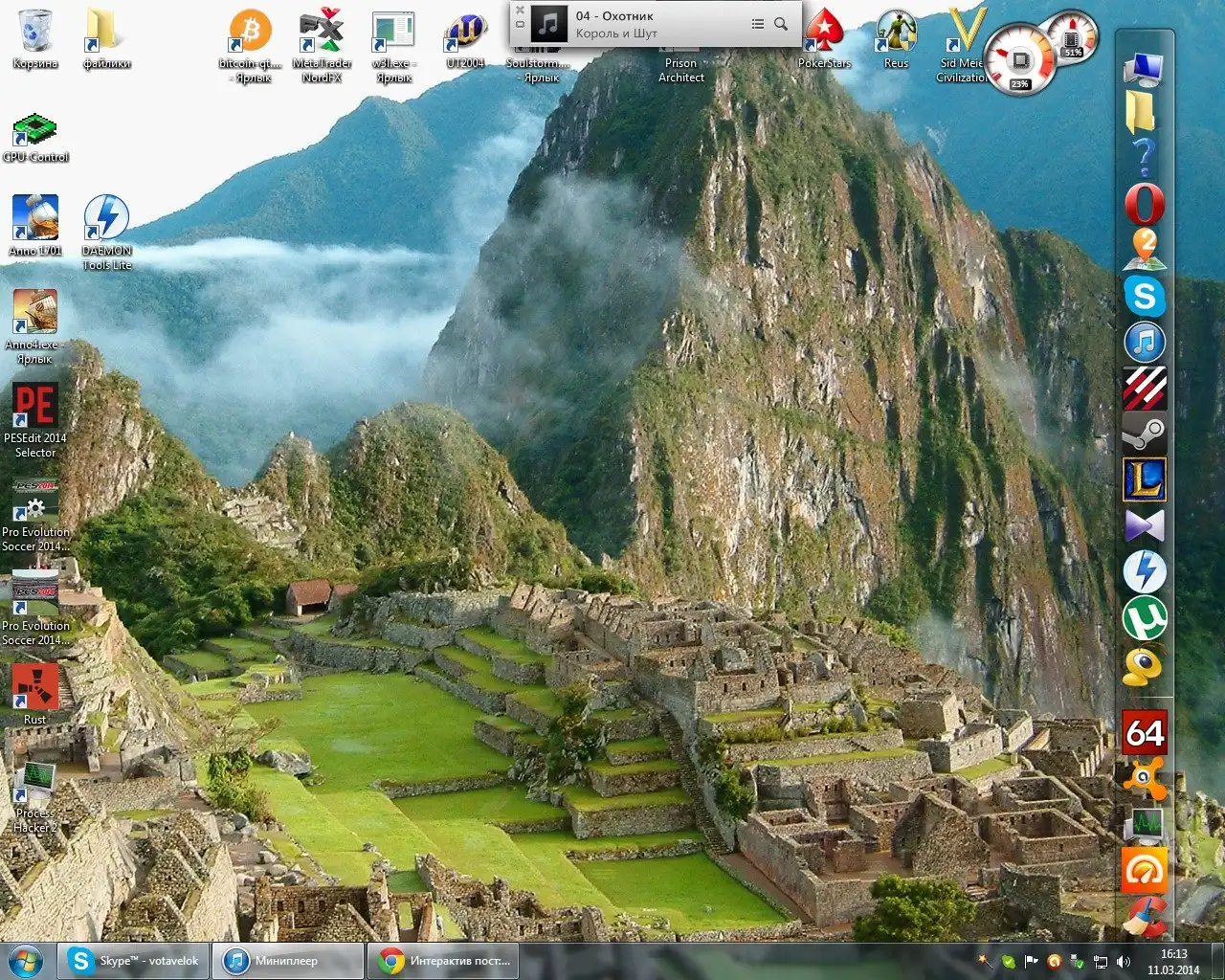
Task: Open League of Legends dock icon
Action: tap(1144, 480)
